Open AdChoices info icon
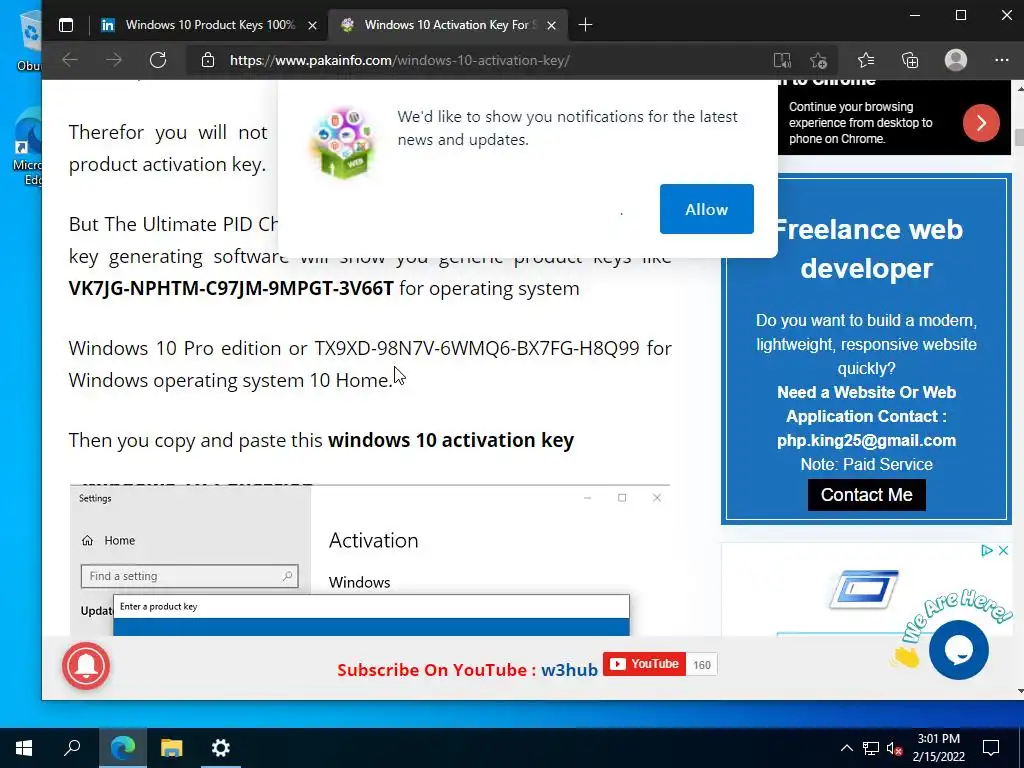 click(987, 551)
